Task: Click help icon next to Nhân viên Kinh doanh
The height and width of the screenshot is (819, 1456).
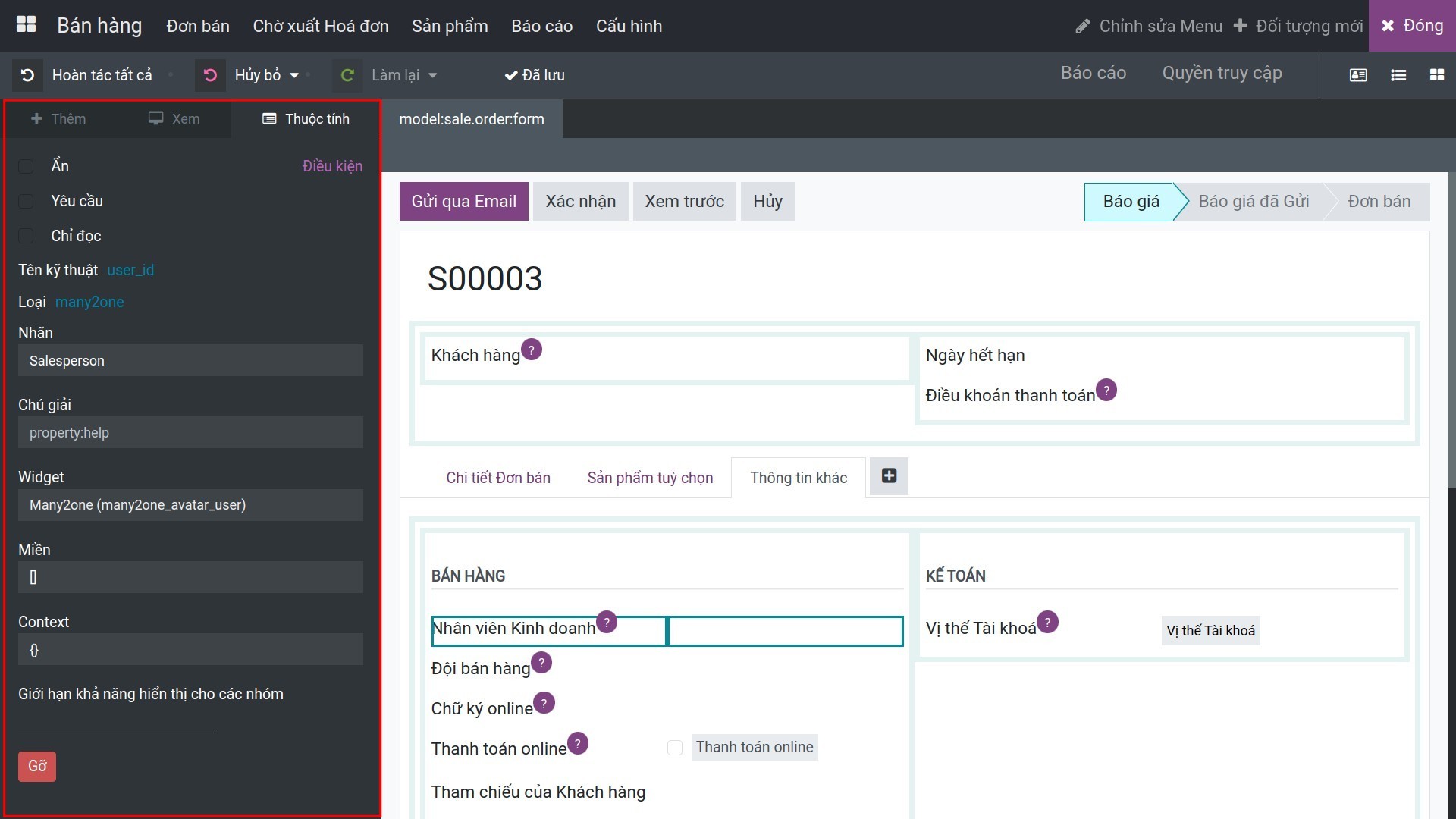Action: (607, 622)
